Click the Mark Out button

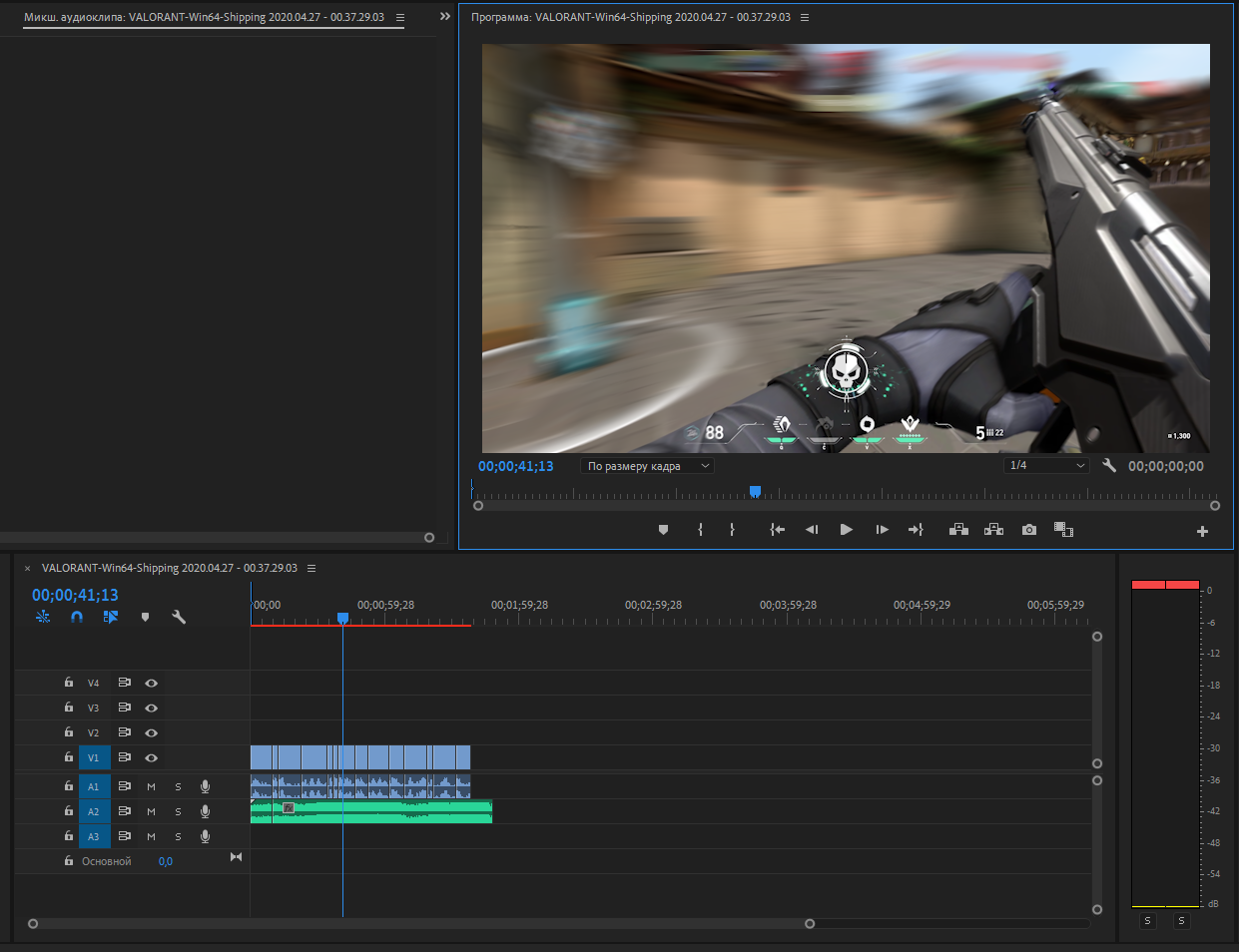(732, 530)
